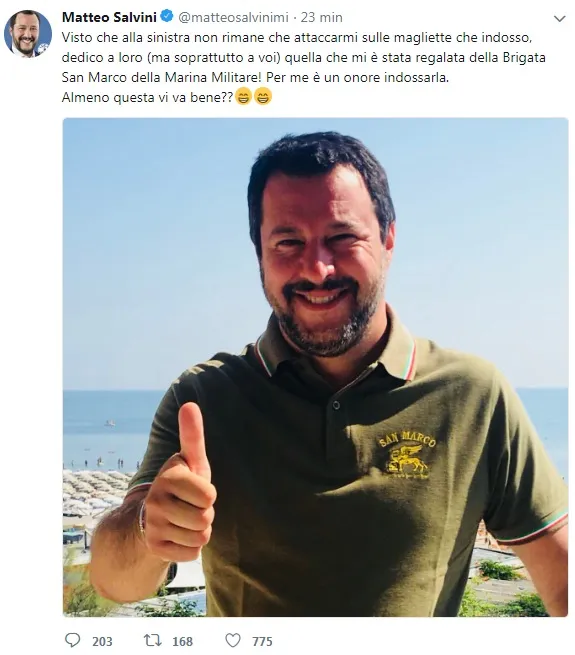Viewport: 575px width, 655px height.
Task: Open the tweet options chevron menu
Action: 559,18
